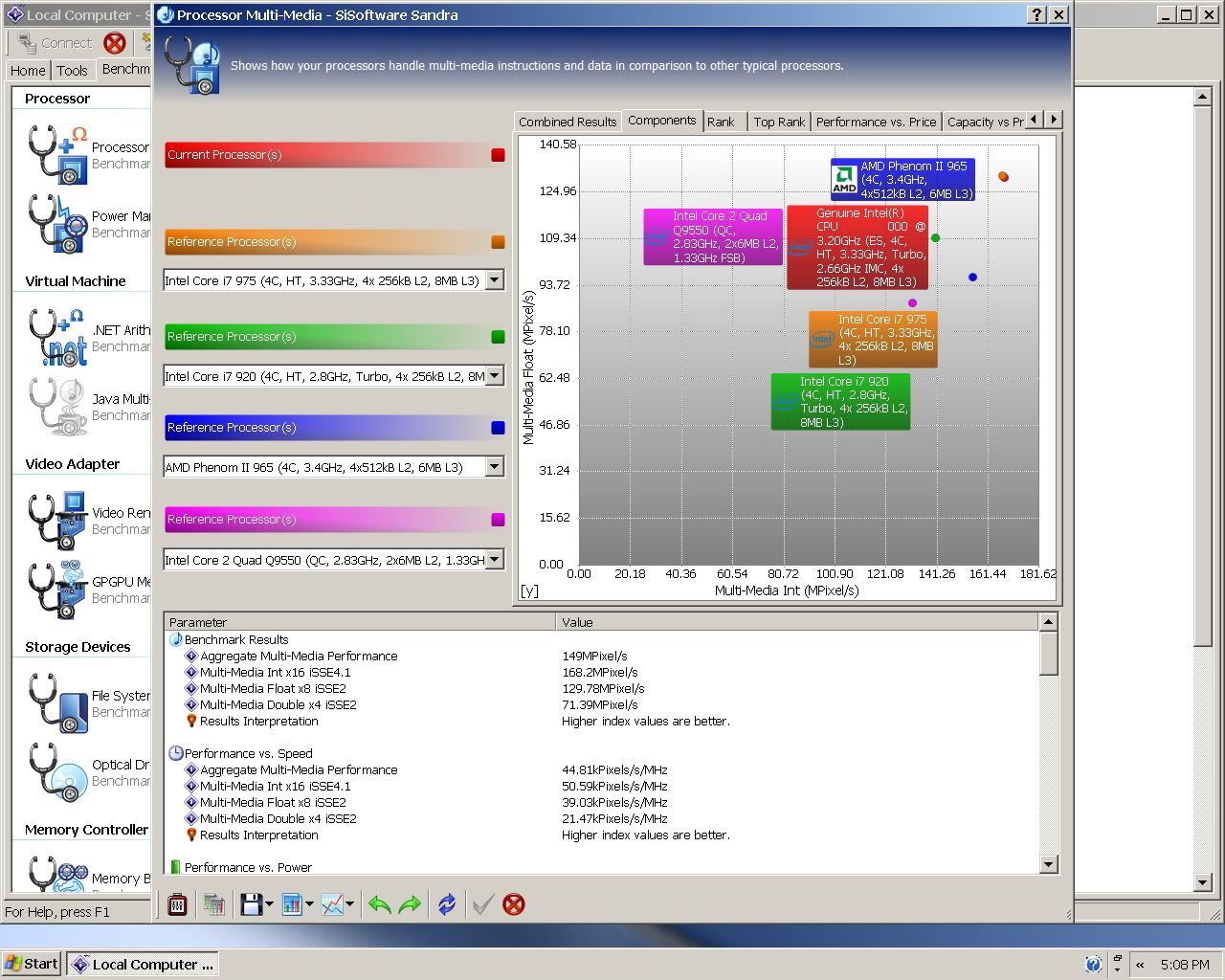Image resolution: width=1225 pixels, height=980 pixels.
Task: Open Home tab in Local Computer window
Action: pyautogui.click(x=28, y=70)
